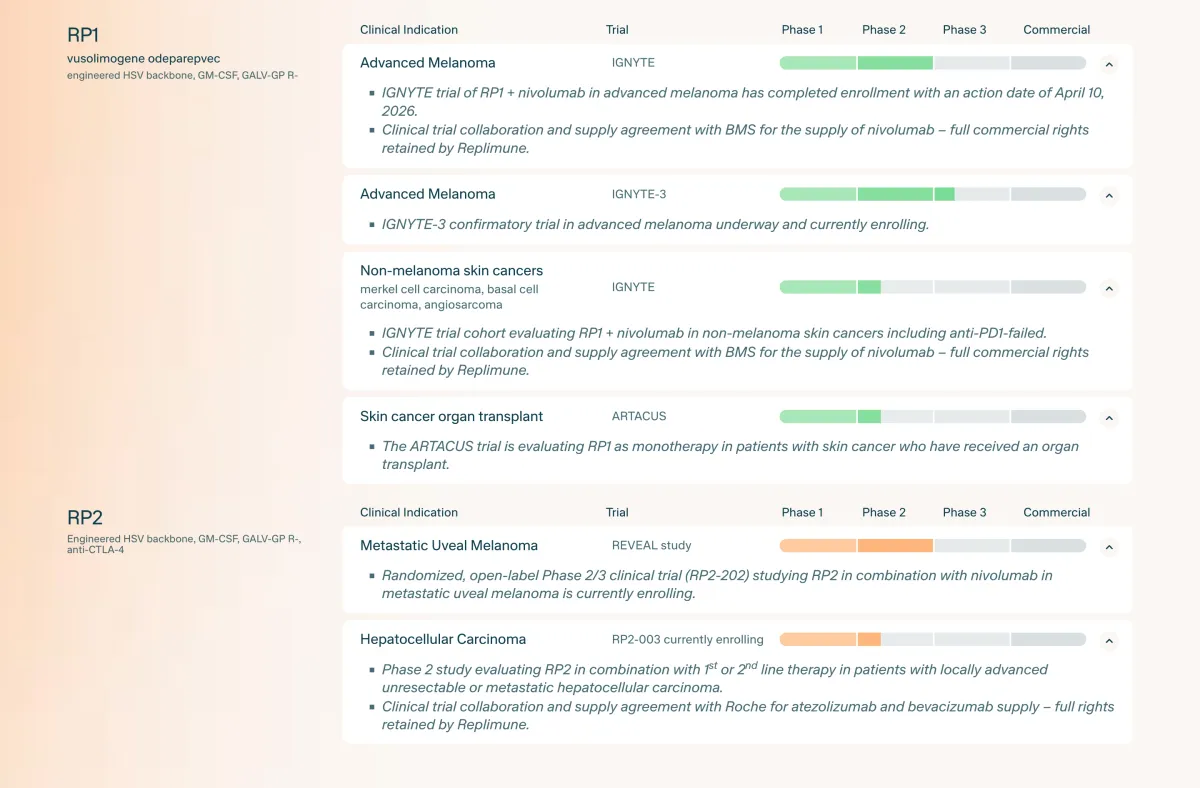Click the REVEAL study trial name

pos(651,546)
